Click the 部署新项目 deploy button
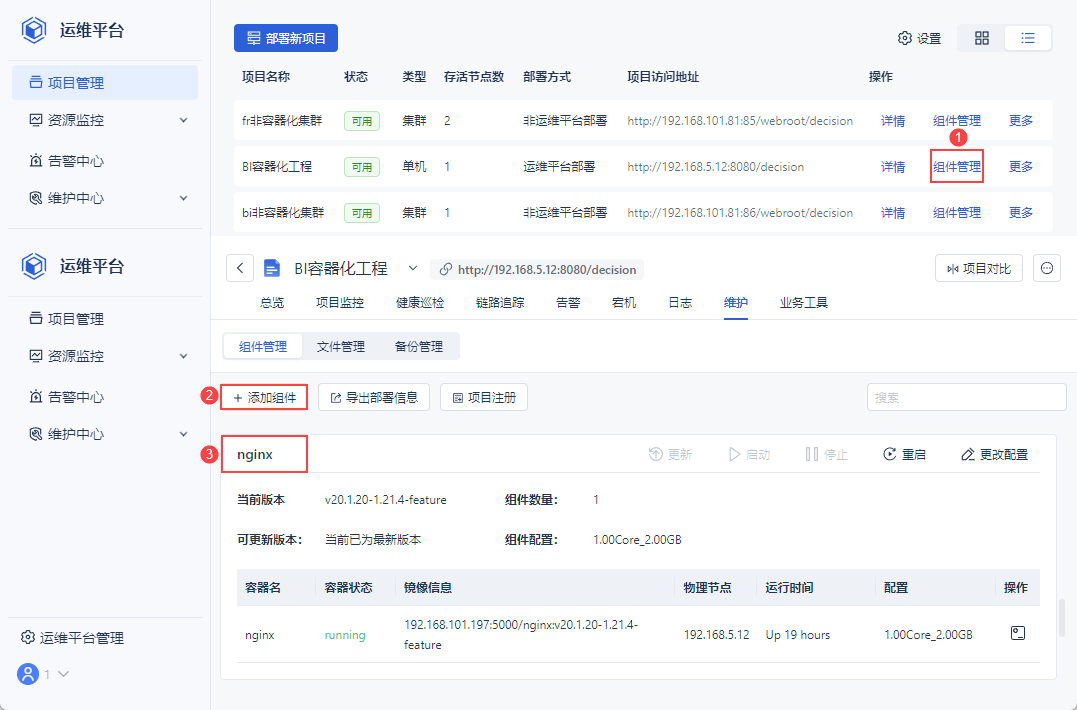Image resolution: width=1077 pixels, height=710 pixels. [x=287, y=37]
